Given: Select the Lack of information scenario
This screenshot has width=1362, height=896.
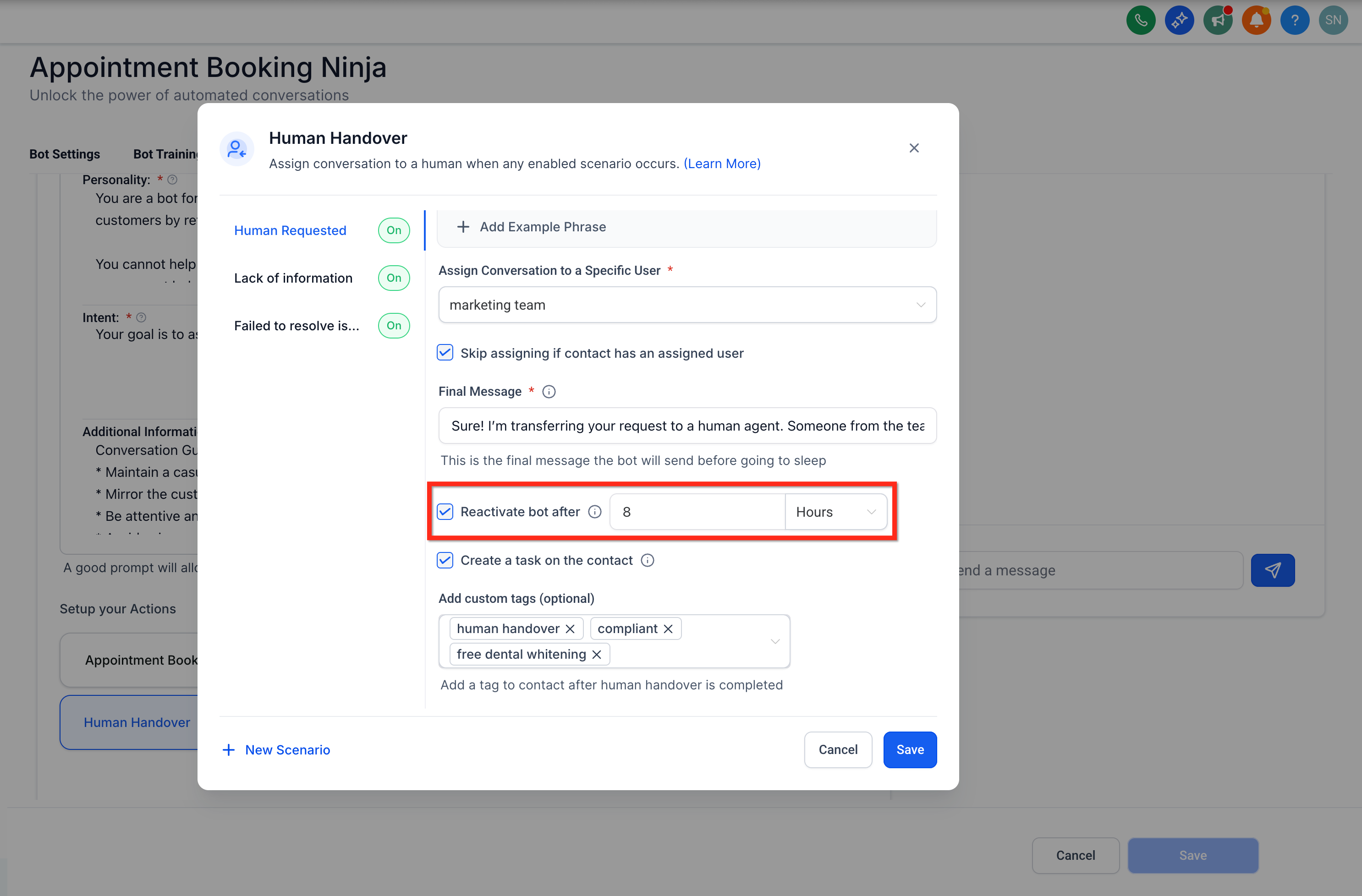Looking at the screenshot, I should (293, 278).
